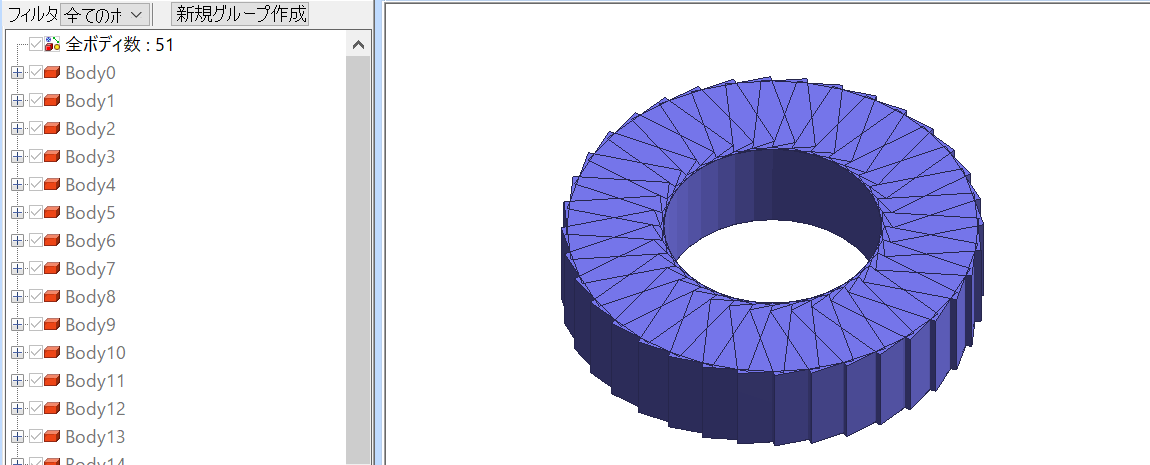Toggle the checkbox next to Body7
The image size is (1150, 465).
[36, 268]
